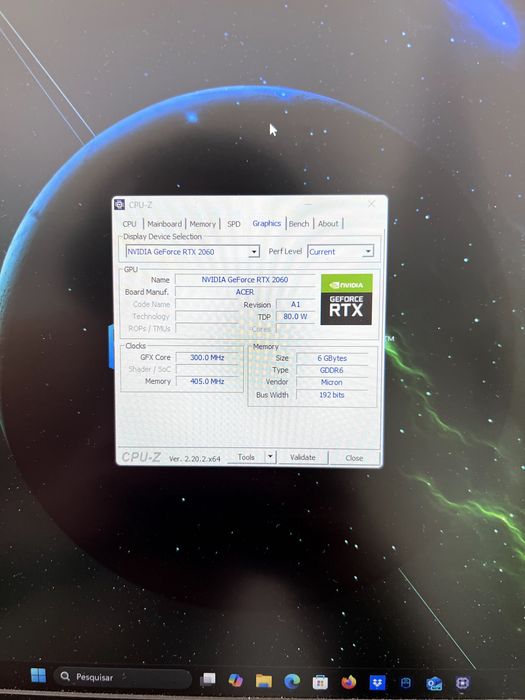Viewport: 525px width, 700px height.
Task: Switch to the SPD tab
Action: pyautogui.click(x=233, y=224)
